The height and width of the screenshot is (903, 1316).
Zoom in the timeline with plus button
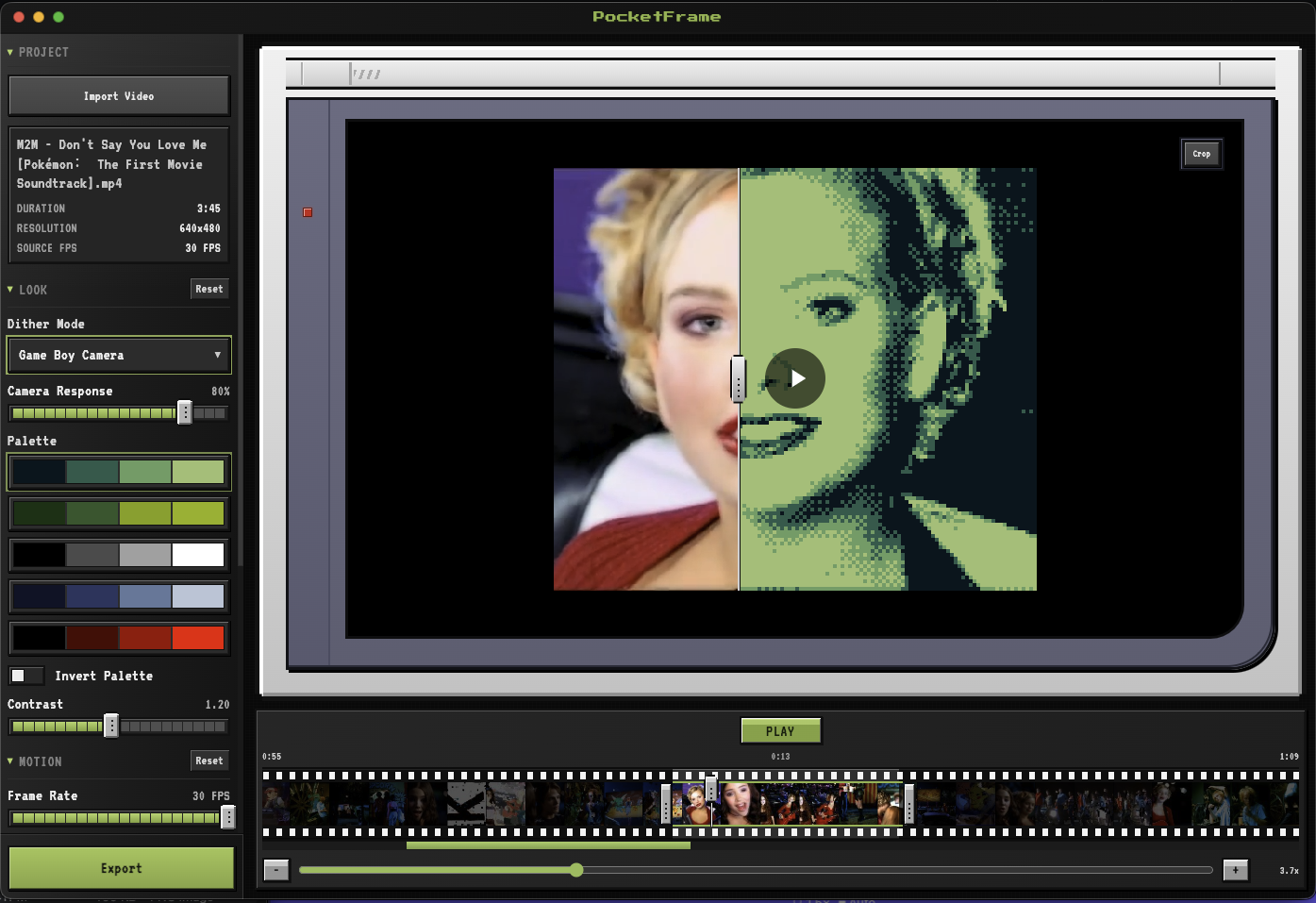point(1235,870)
